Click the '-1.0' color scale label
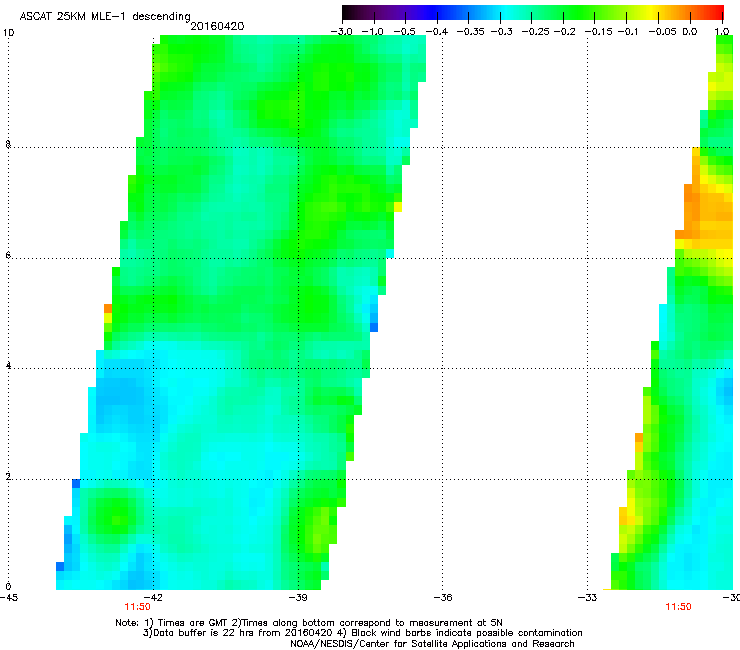The width and height of the screenshot is (740, 650). click(373, 32)
